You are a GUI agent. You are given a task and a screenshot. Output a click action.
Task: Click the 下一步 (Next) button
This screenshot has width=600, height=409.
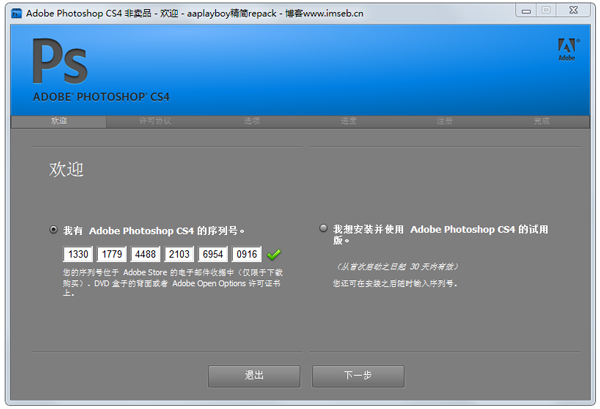358,376
